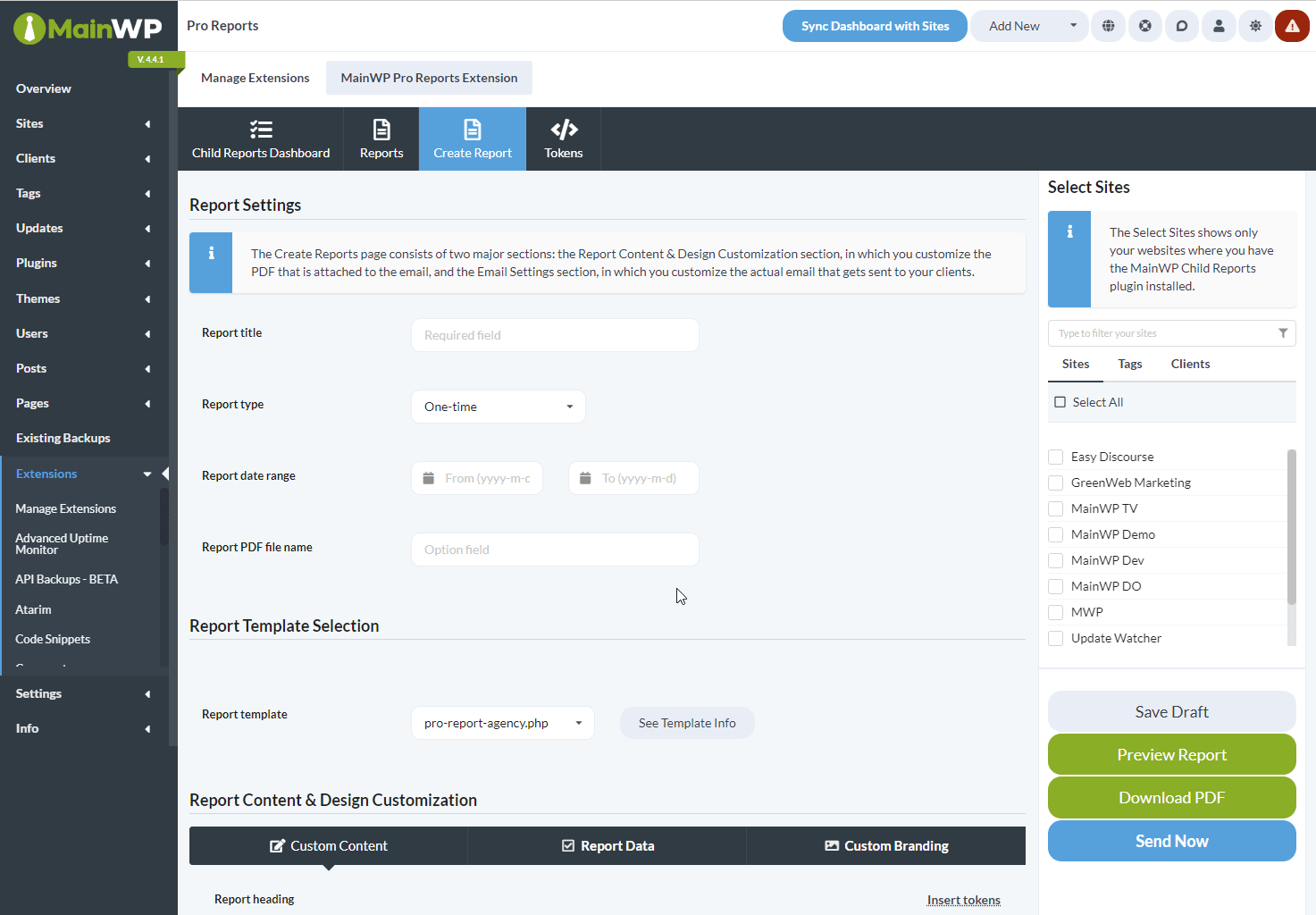The height and width of the screenshot is (915, 1316).
Task: Click the Insert tokens link
Action: pyautogui.click(x=963, y=900)
